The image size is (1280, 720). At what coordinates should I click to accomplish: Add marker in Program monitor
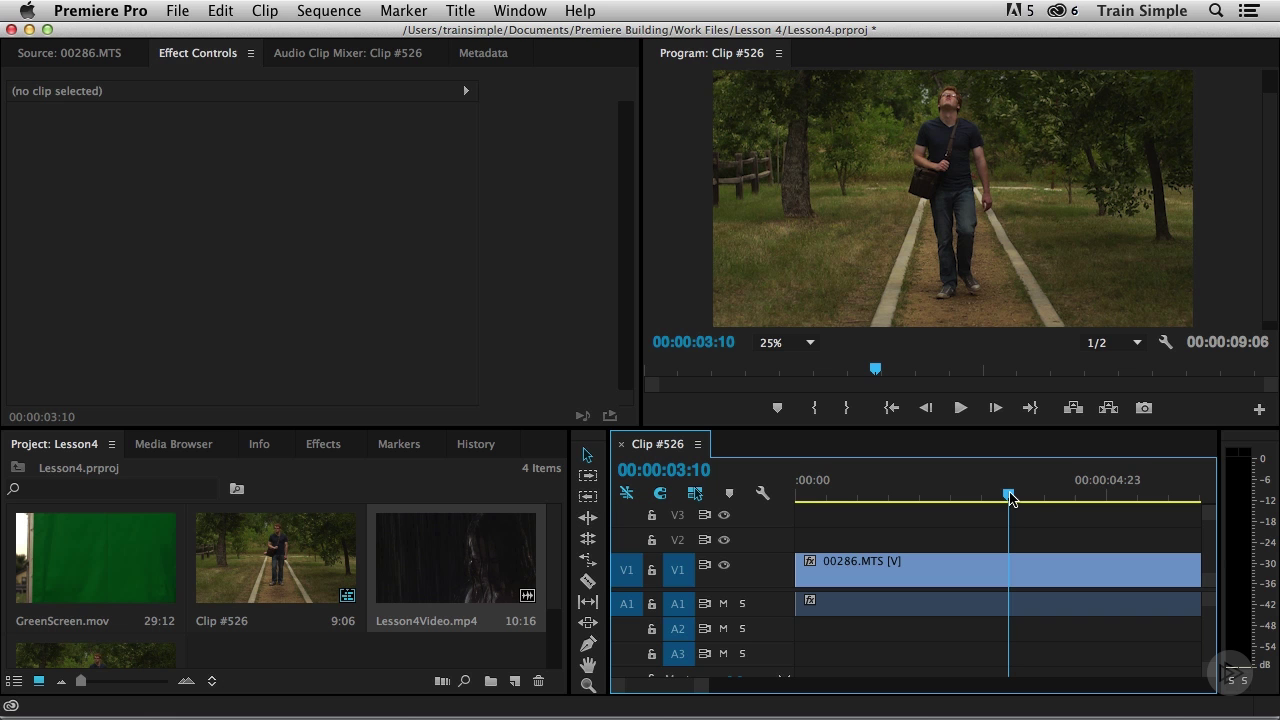coord(777,408)
